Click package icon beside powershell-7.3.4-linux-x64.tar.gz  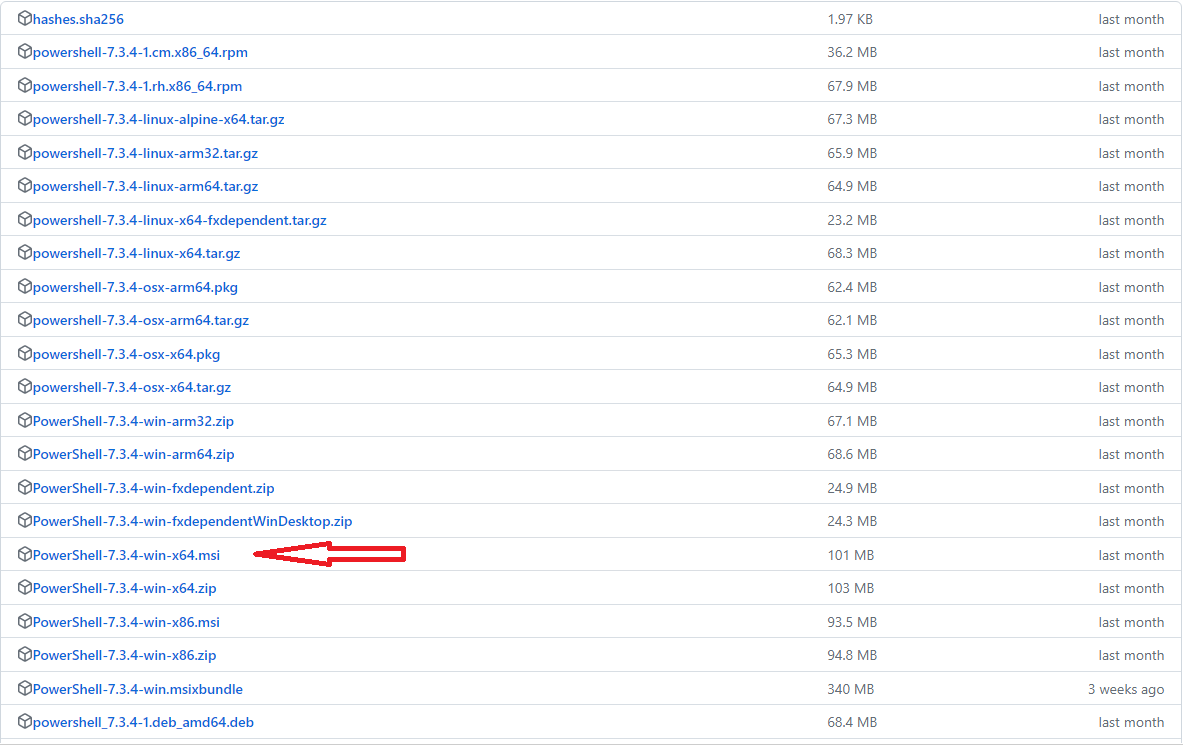(x=24, y=252)
